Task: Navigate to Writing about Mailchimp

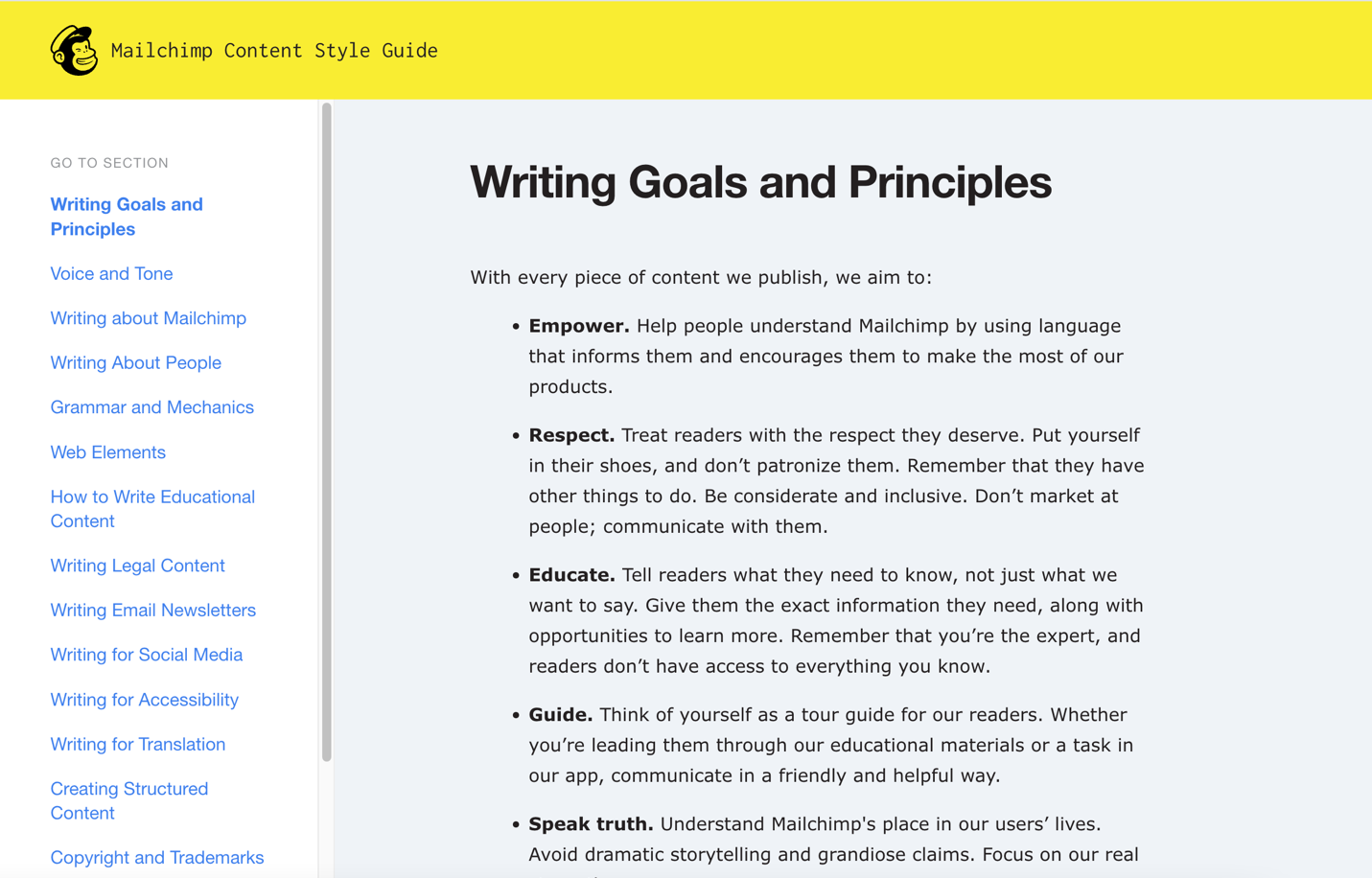Action: (x=148, y=317)
